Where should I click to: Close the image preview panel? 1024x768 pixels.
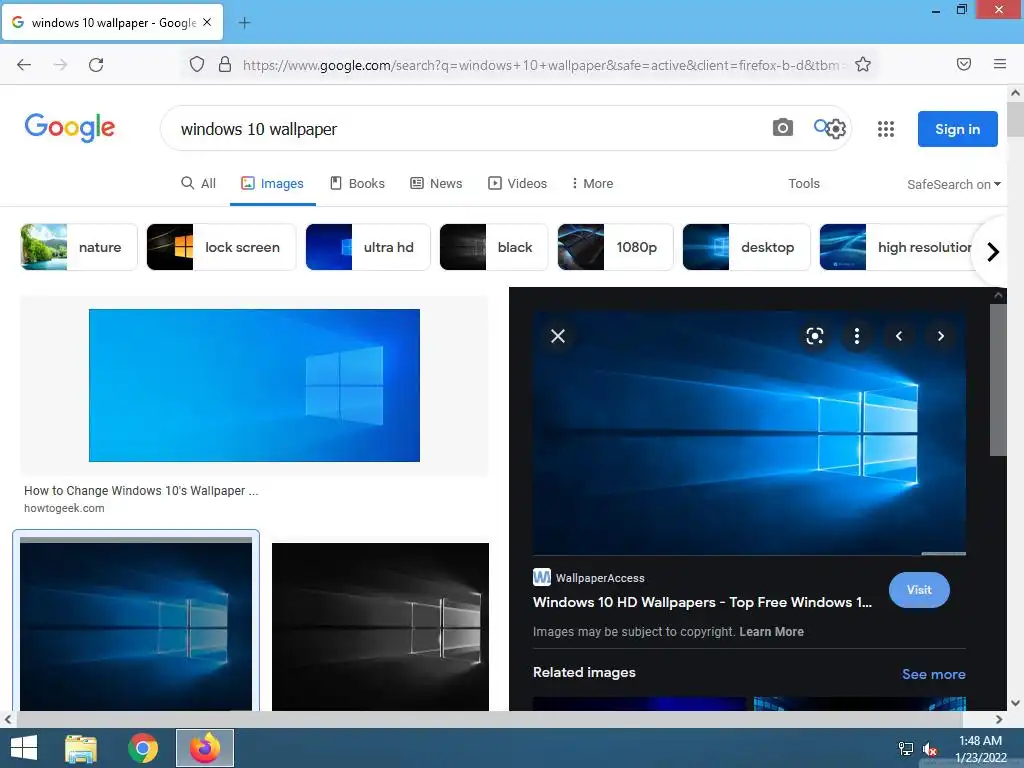(558, 336)
